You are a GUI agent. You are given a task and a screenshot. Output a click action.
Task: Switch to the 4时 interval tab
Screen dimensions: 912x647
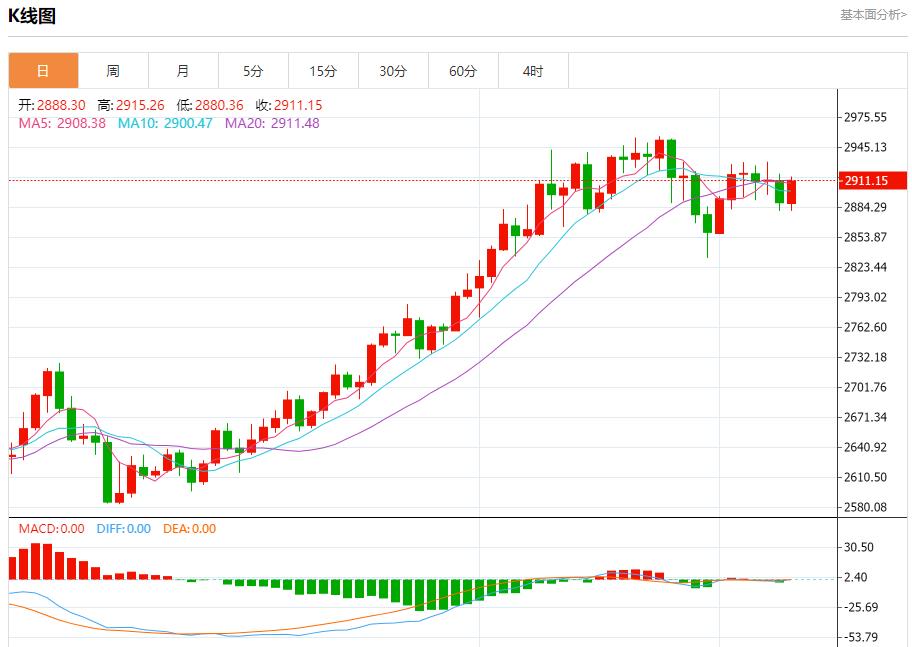pyautogui.click(x=533, y=71)
